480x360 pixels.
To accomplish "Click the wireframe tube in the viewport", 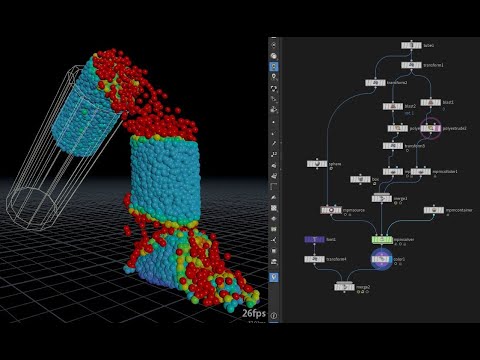I will [x=63, y=147].
